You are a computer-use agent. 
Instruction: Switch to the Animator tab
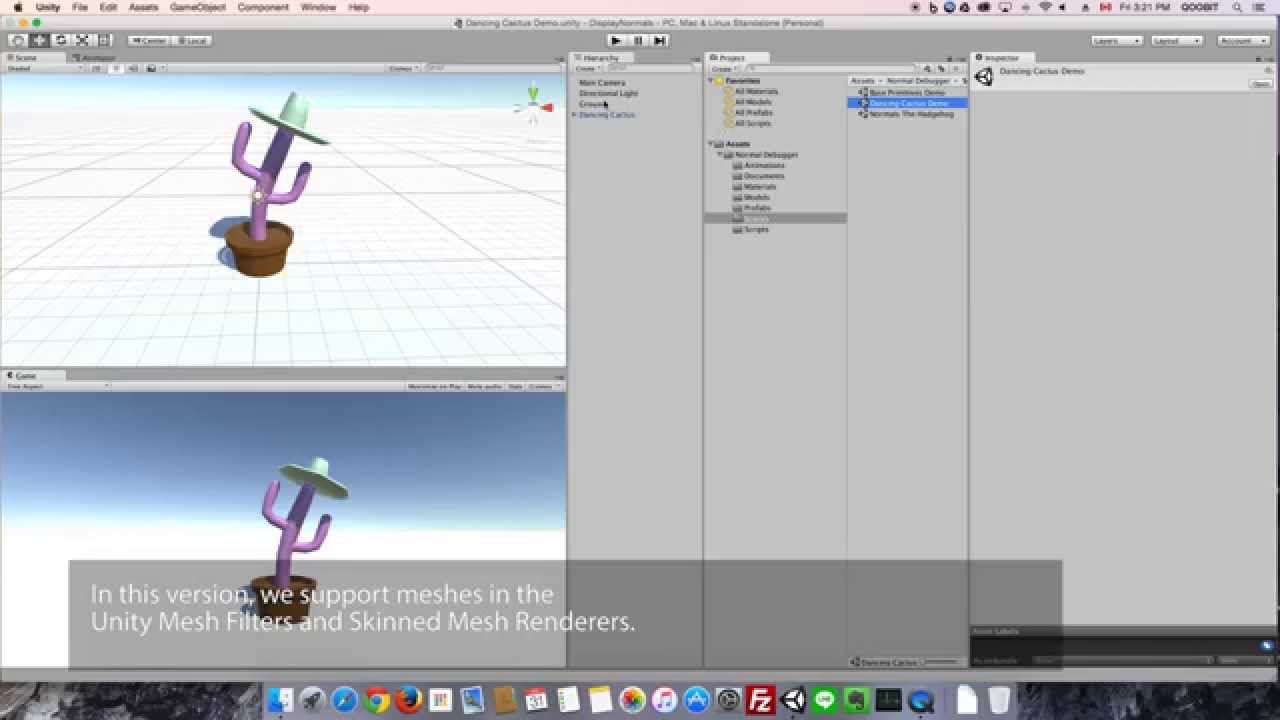95,58
